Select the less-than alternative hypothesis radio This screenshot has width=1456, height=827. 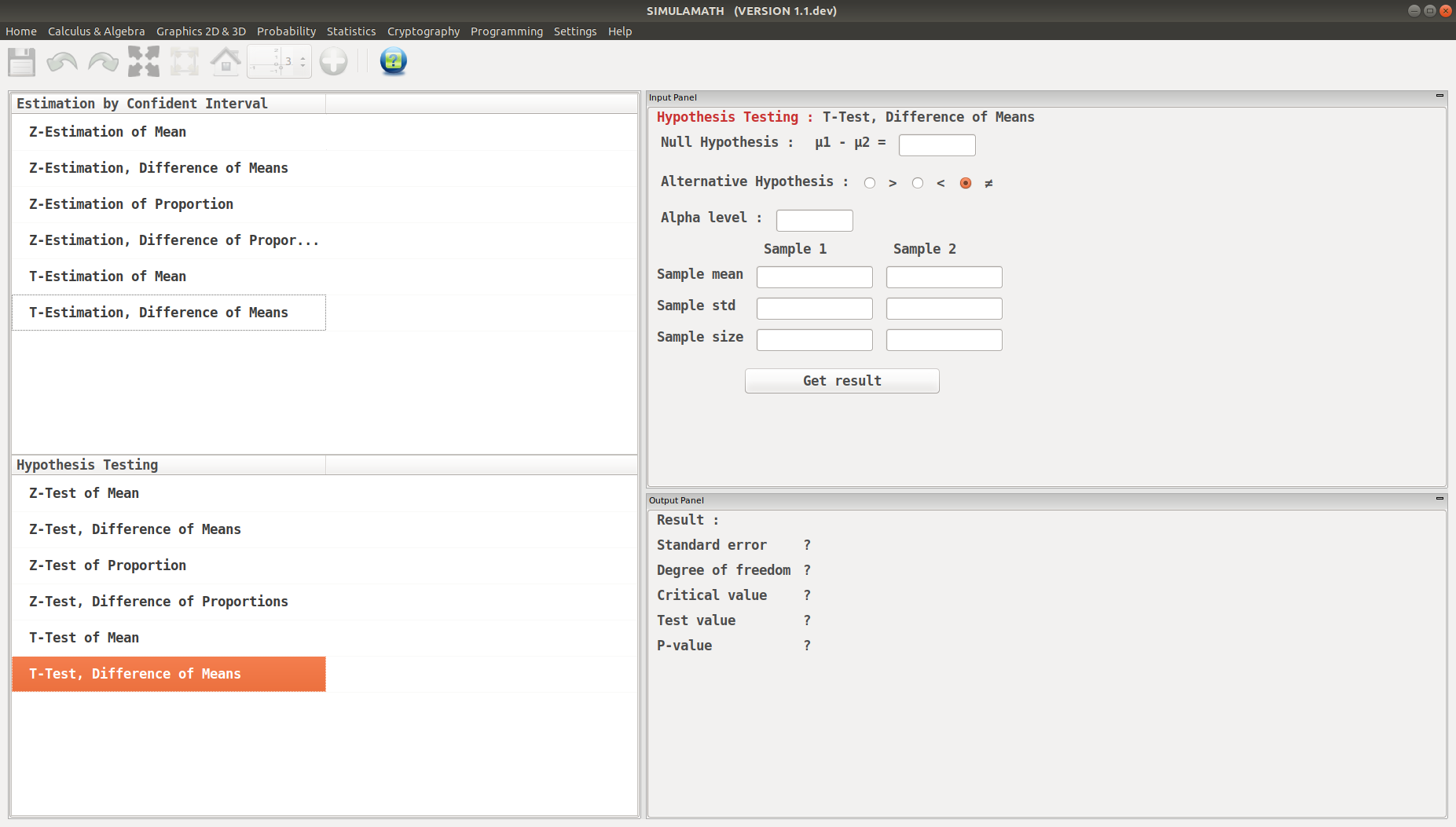click(x=918, y=183)
